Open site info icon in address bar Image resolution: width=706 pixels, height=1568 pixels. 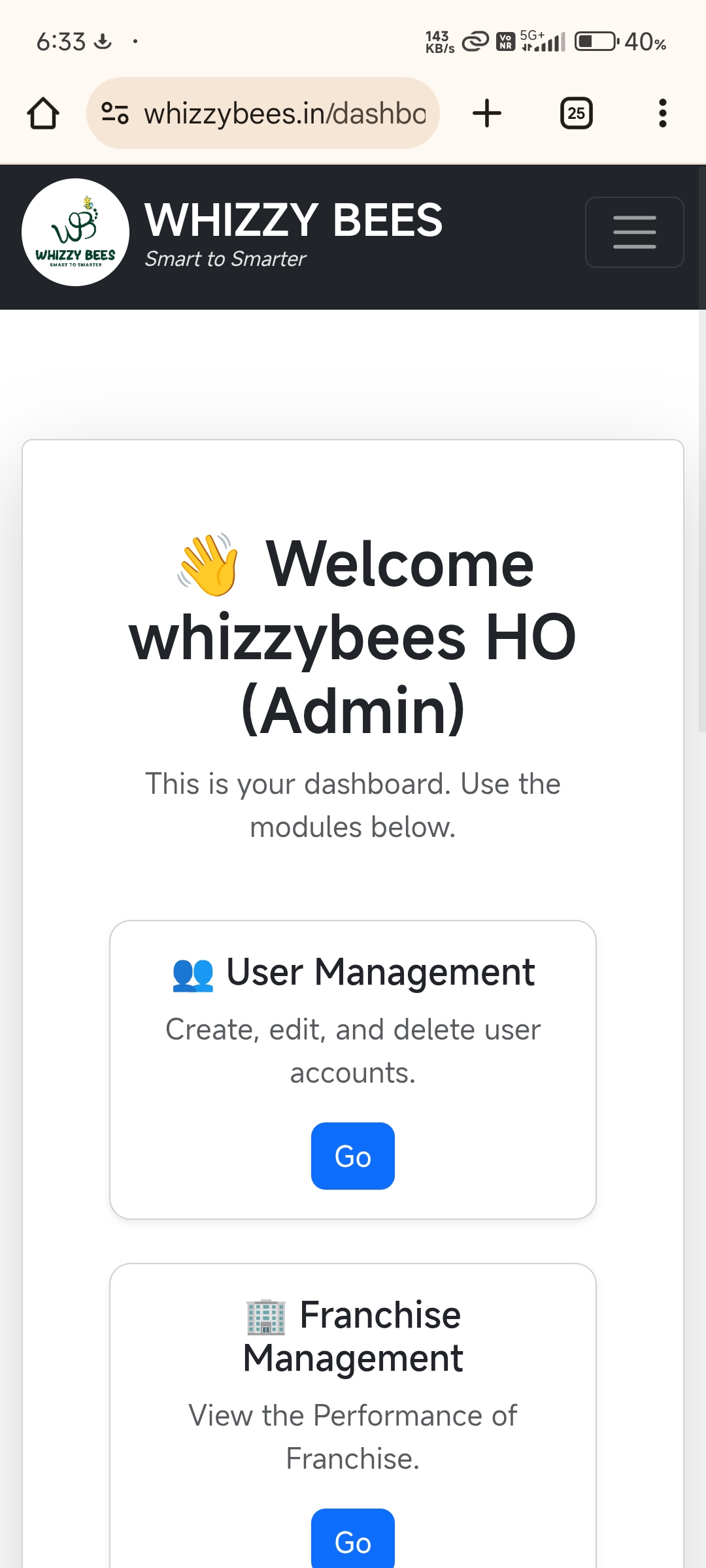pos(115,113)
